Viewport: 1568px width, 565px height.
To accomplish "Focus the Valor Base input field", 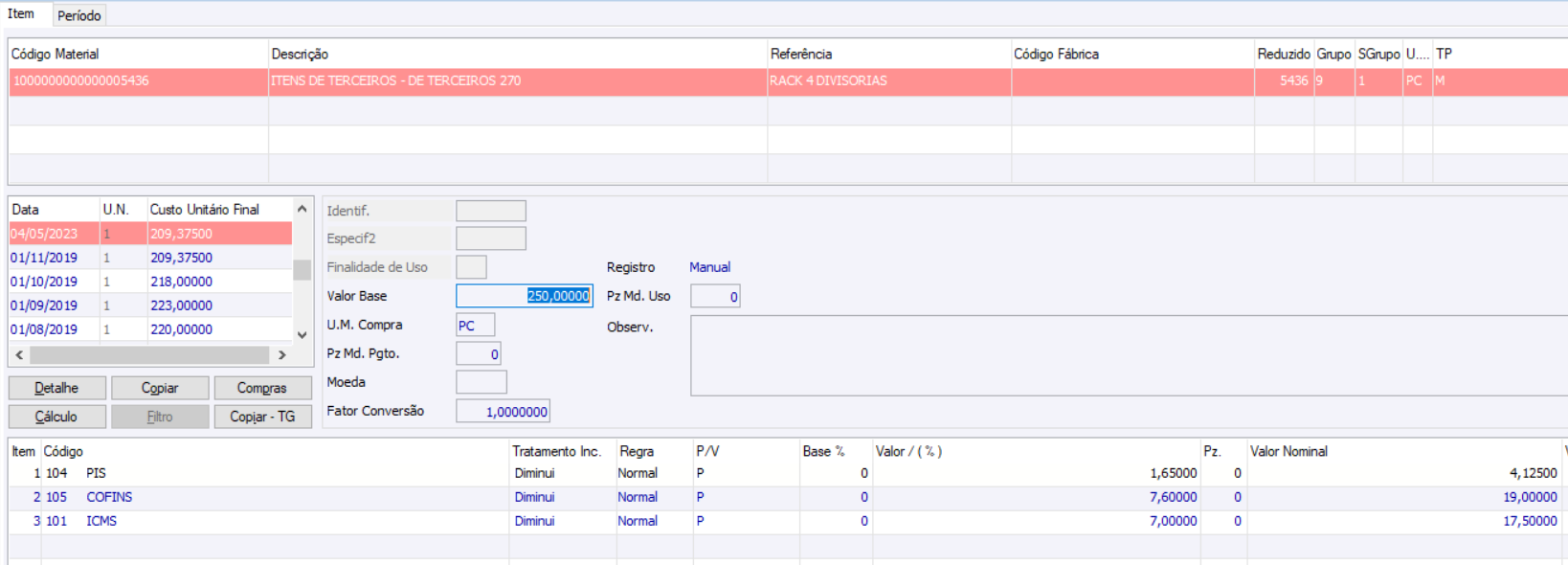I will [x=524, y=296].
